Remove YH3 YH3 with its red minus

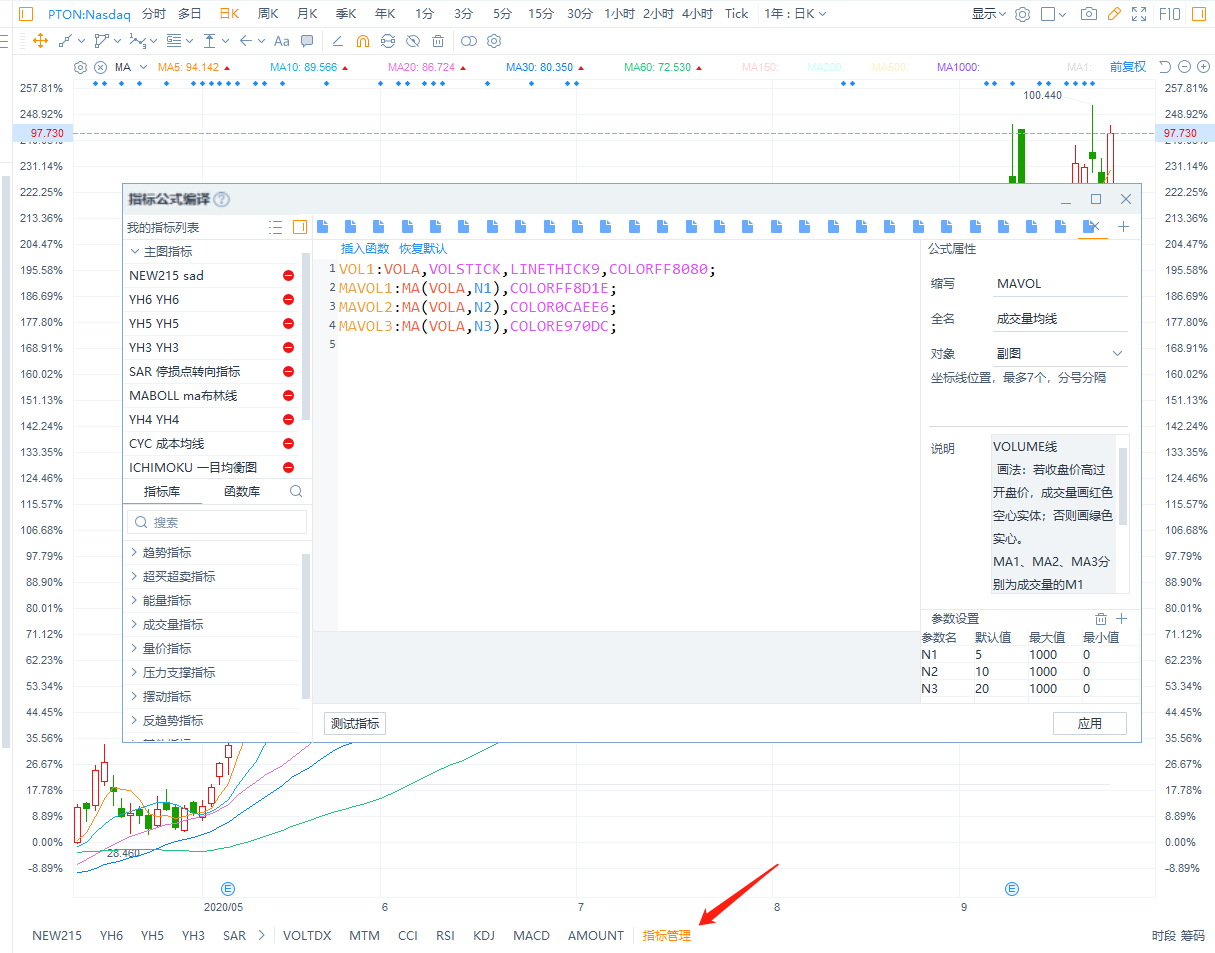coord(288,348)
